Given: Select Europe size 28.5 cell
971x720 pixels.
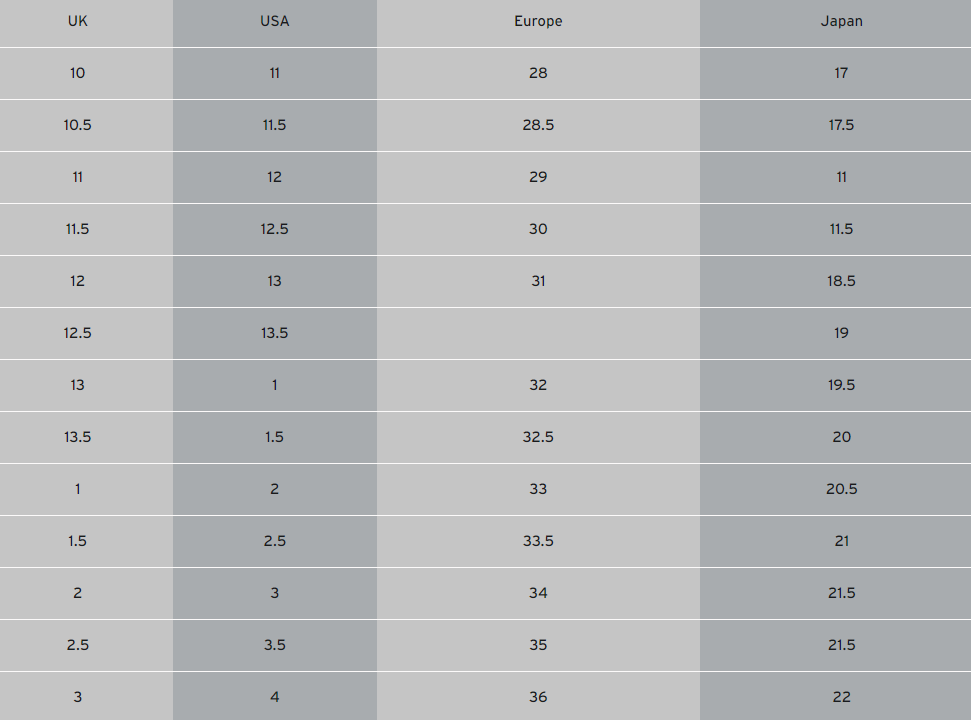Looking at the screenshot, I should [x=538, y=125].
